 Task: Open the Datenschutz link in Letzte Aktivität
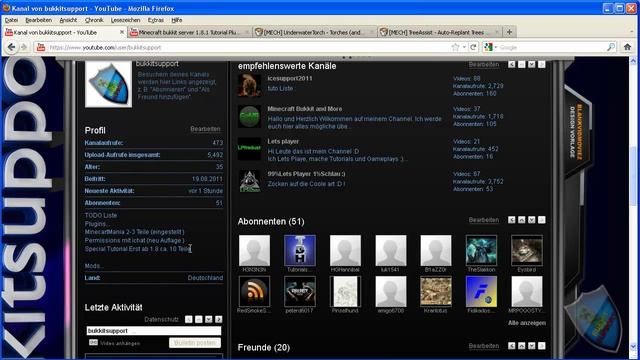click(161, 319)
